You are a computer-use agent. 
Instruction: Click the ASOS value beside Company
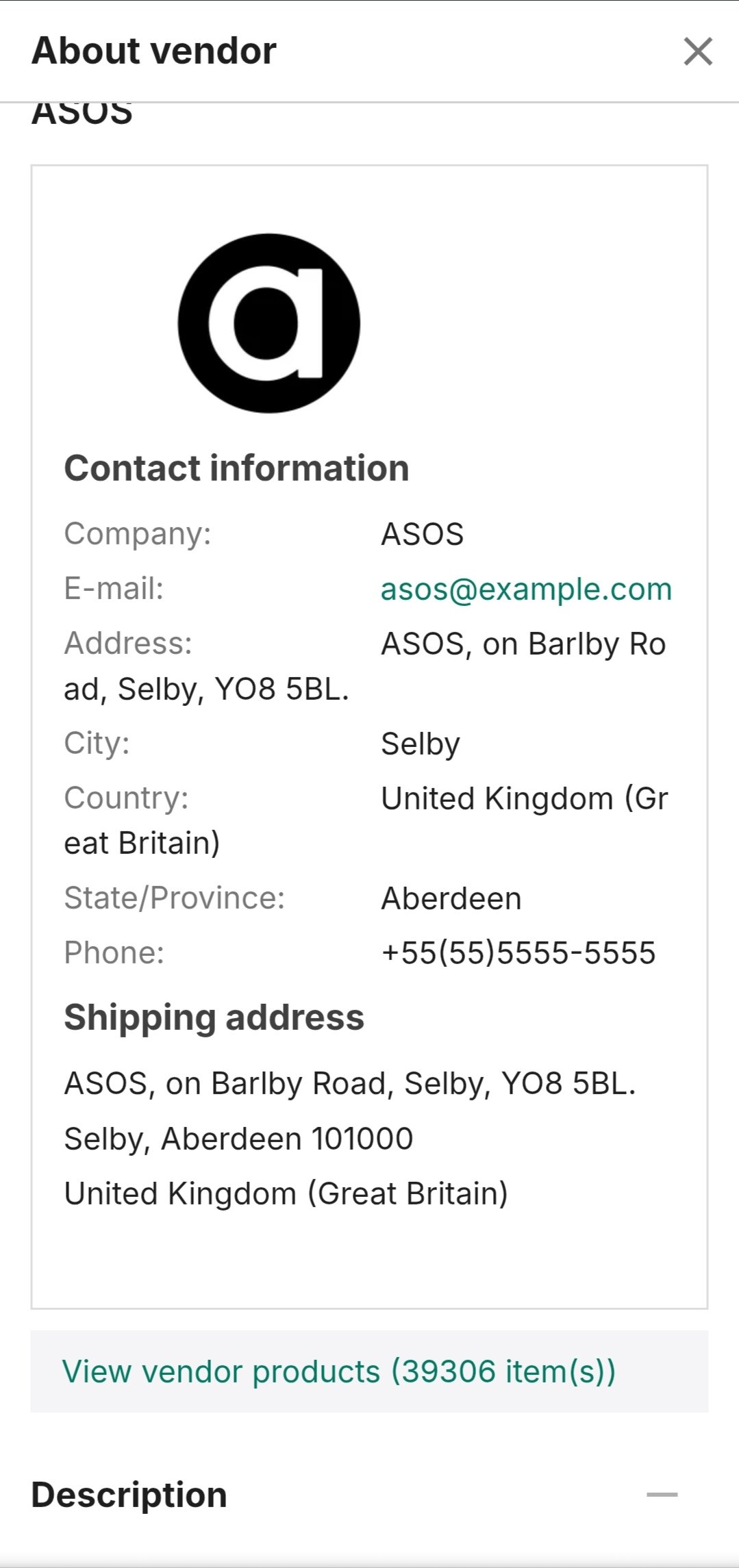pos(422,534)
